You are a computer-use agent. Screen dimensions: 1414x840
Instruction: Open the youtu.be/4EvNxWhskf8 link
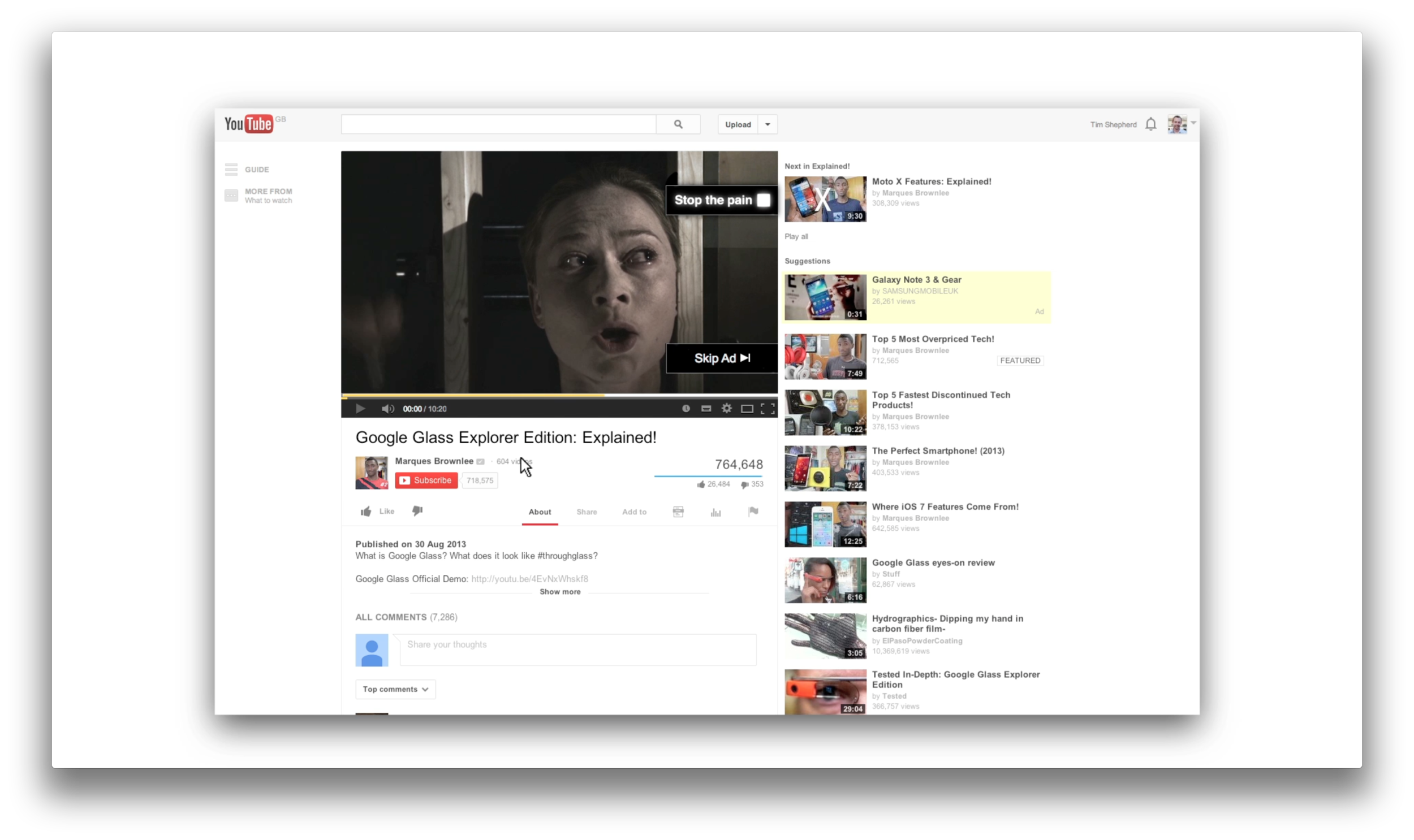[529, 578]
